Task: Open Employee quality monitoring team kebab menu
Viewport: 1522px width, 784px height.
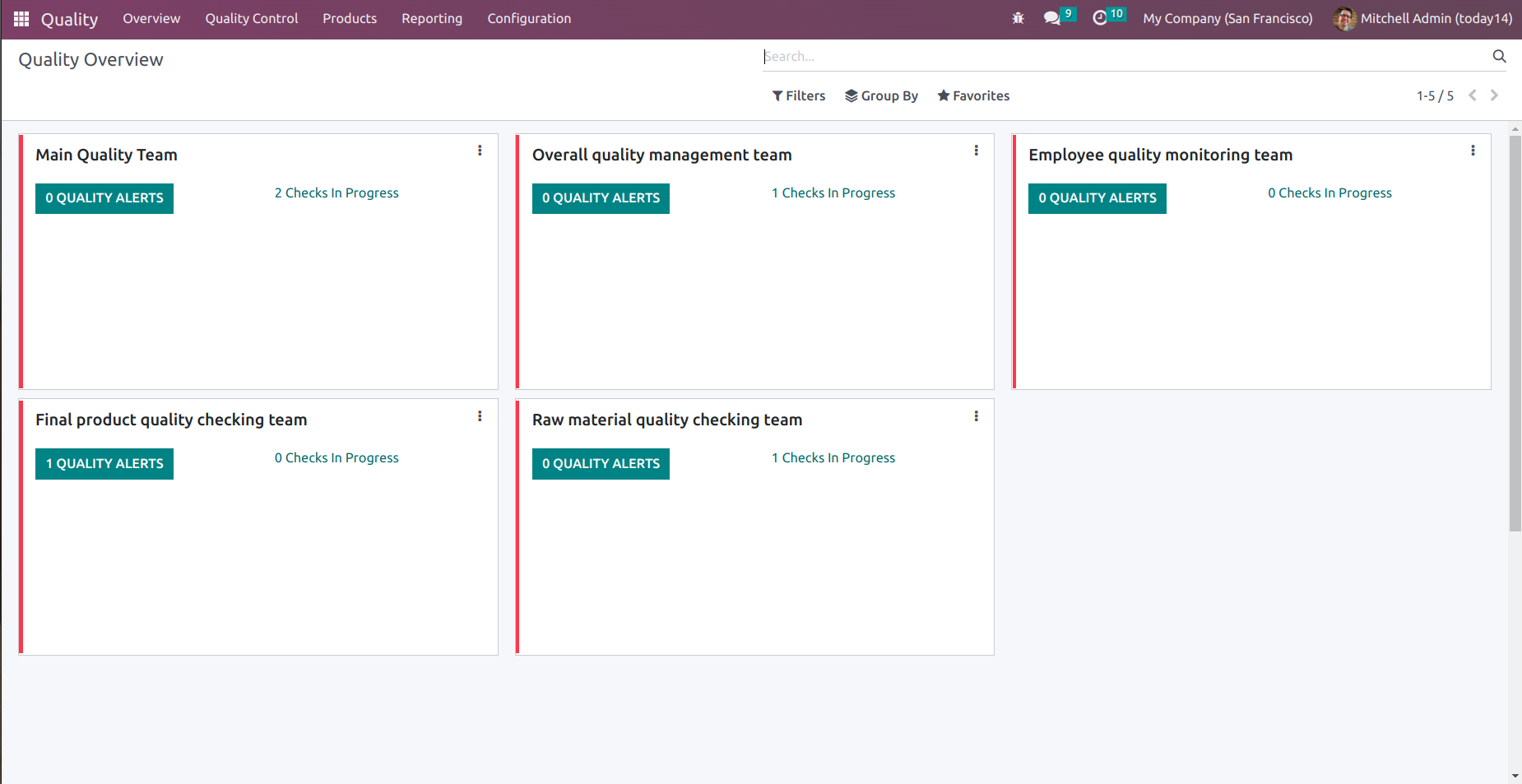Action: pos(1473,151)
